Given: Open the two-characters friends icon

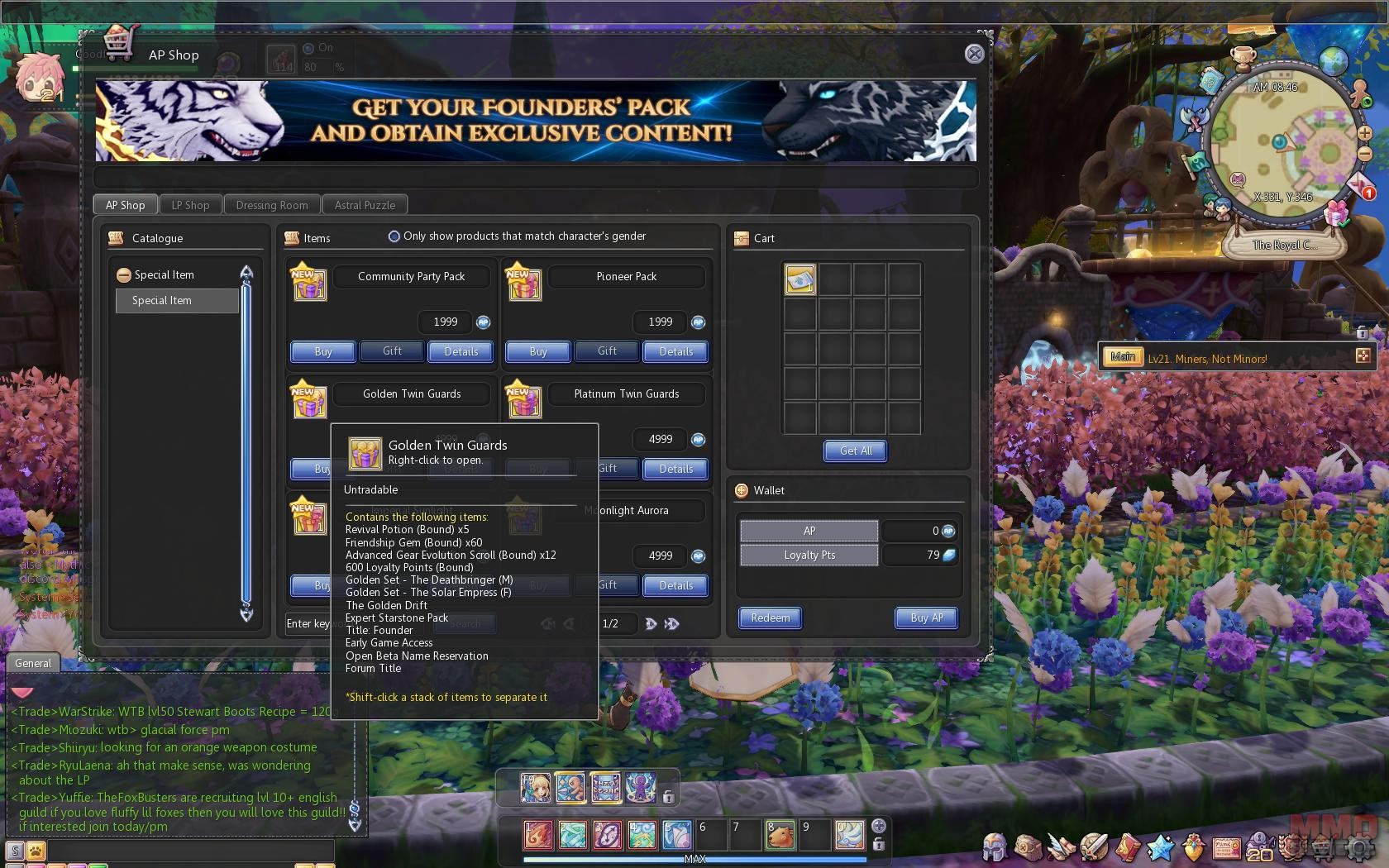Looking at the screenshot, I should [x=1215, y=206].
